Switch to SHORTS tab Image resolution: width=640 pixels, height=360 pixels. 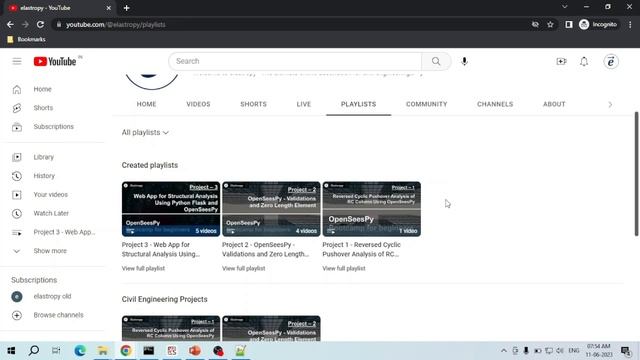[253, 104]
